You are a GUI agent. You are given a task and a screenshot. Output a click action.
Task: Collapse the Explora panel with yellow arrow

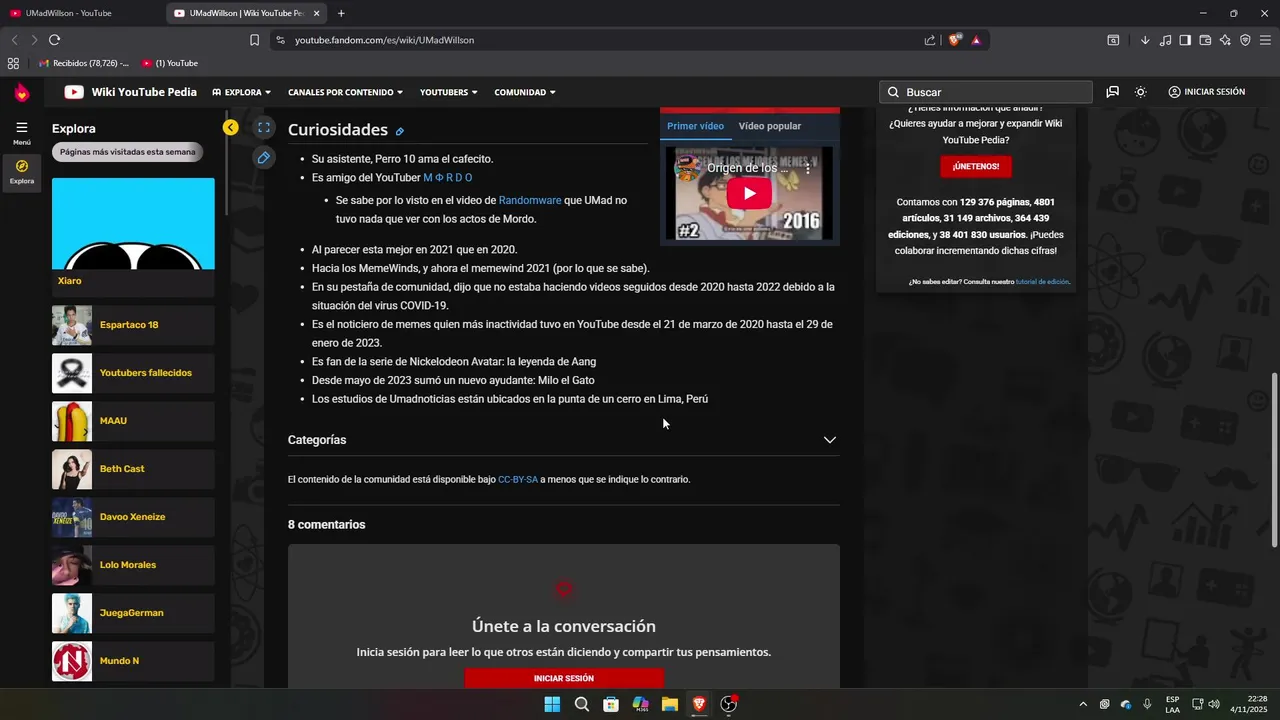coord(231,127)
